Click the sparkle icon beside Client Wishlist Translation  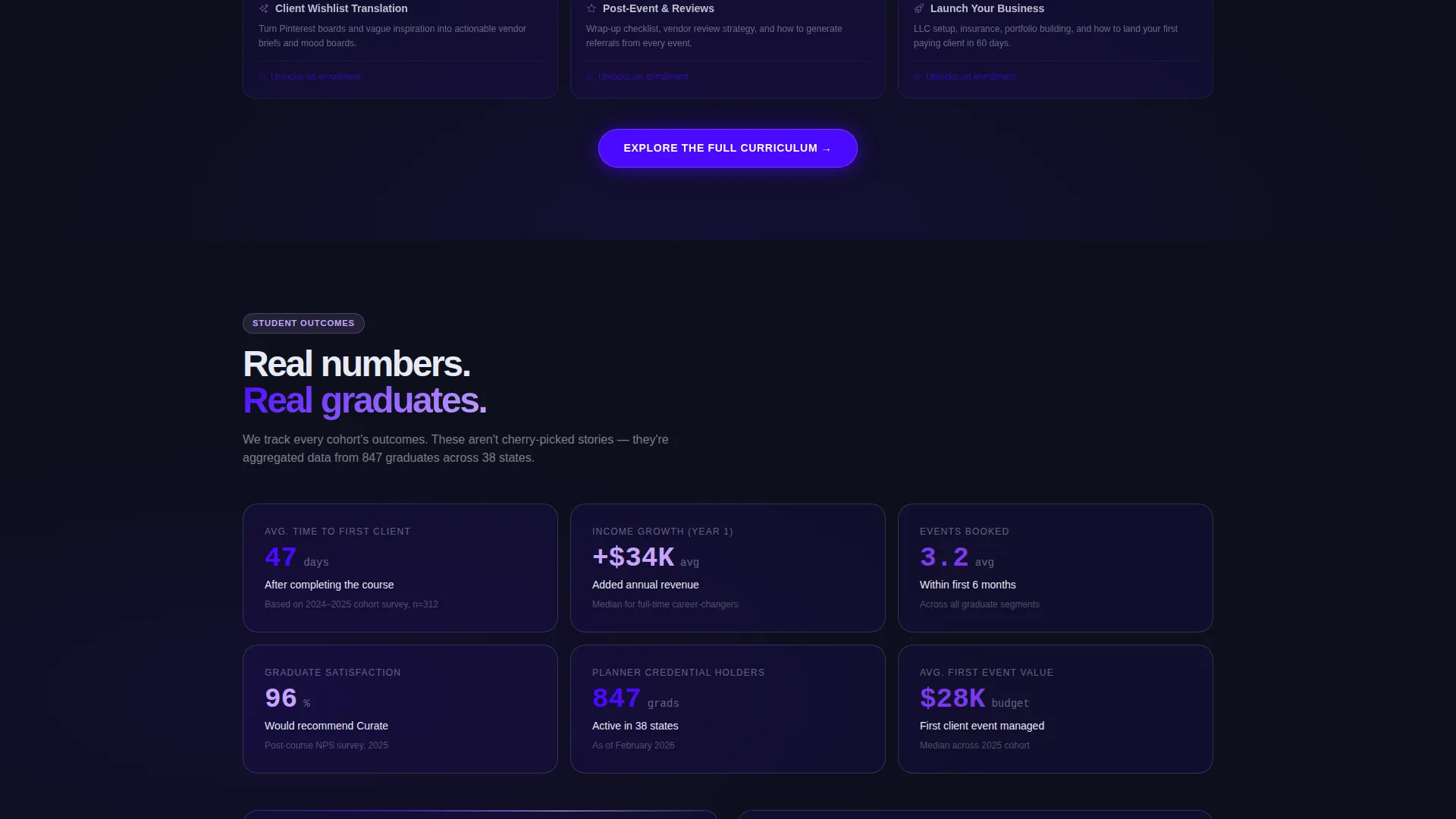[264, 8]
